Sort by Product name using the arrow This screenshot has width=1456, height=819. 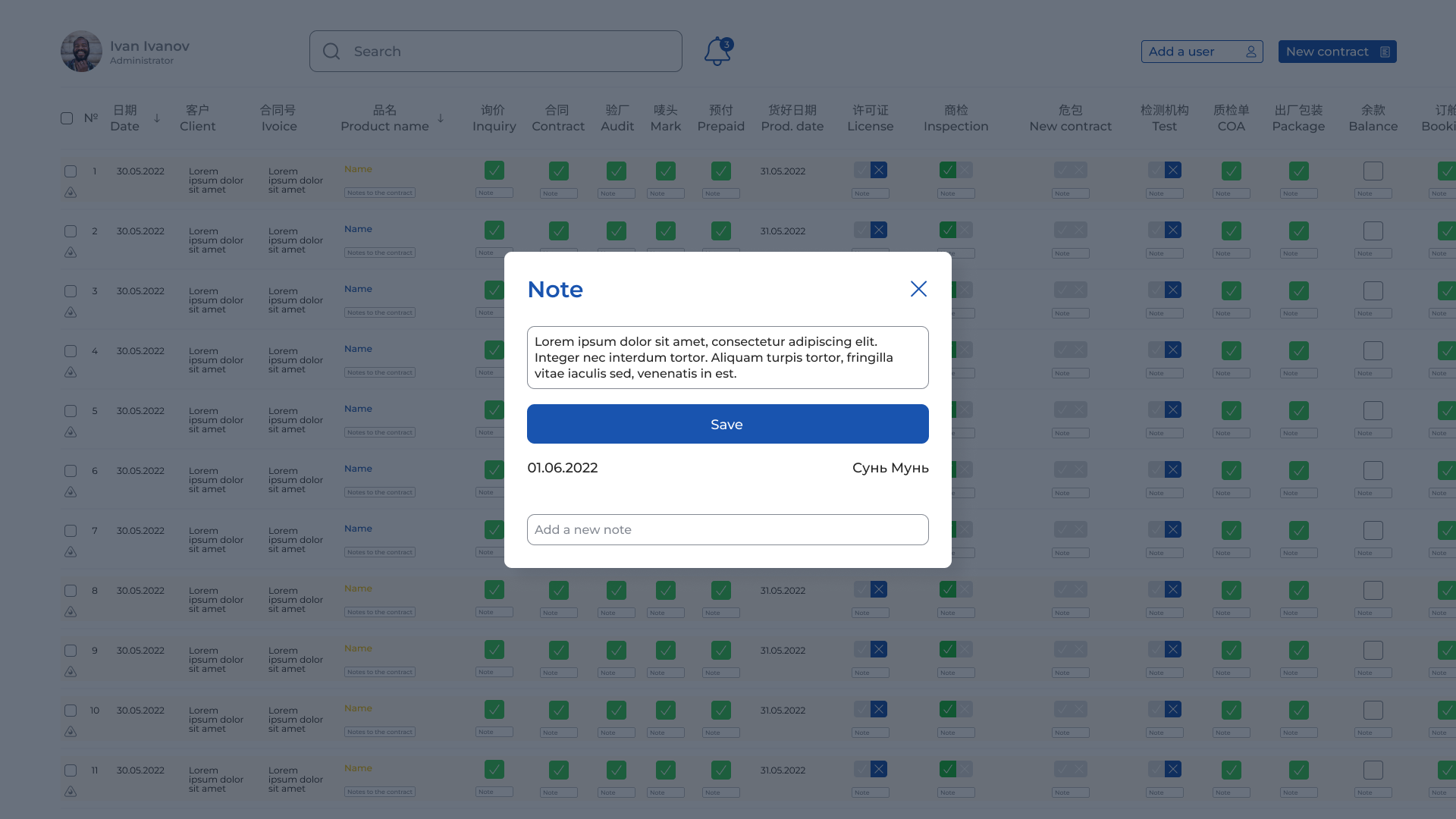441,118
